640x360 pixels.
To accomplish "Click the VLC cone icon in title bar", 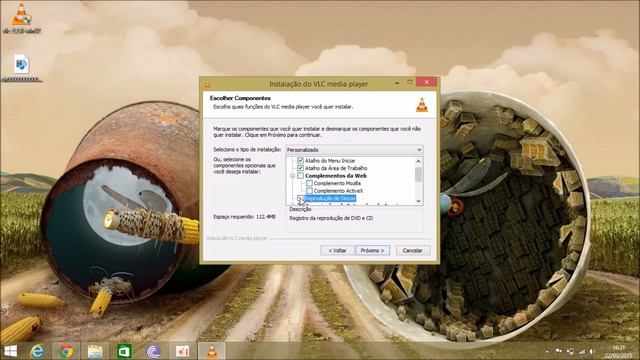I will click(207, 84).
